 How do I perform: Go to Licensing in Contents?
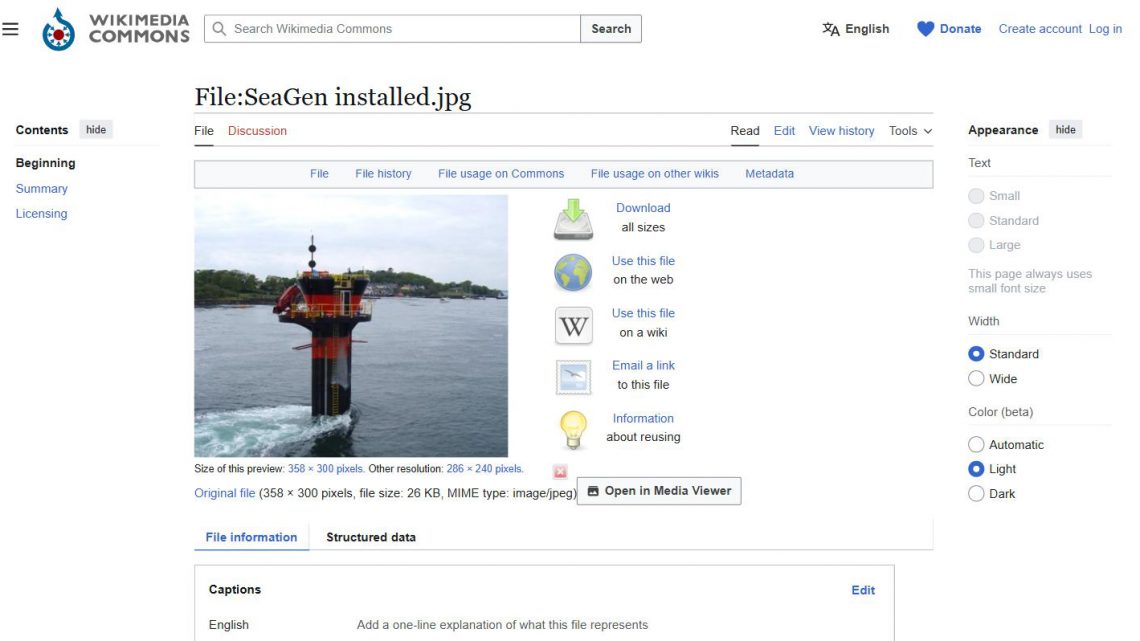[41, 214]
